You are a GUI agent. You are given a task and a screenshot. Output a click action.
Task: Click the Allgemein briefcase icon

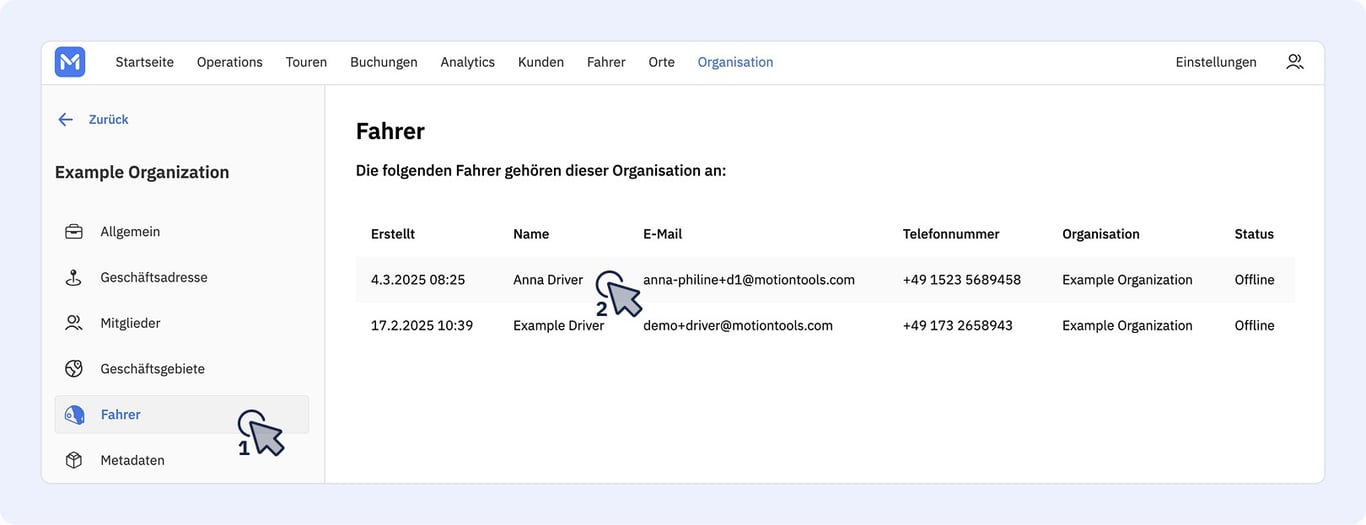74,231
